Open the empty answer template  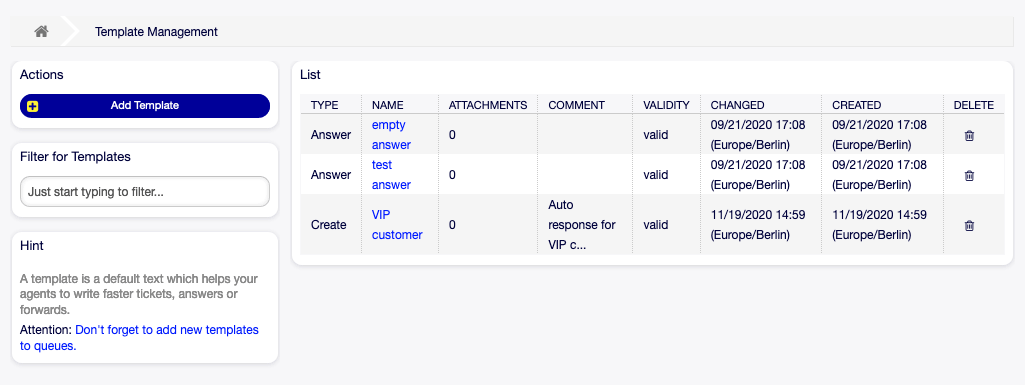pyautogui.click(x=392, y=135)
